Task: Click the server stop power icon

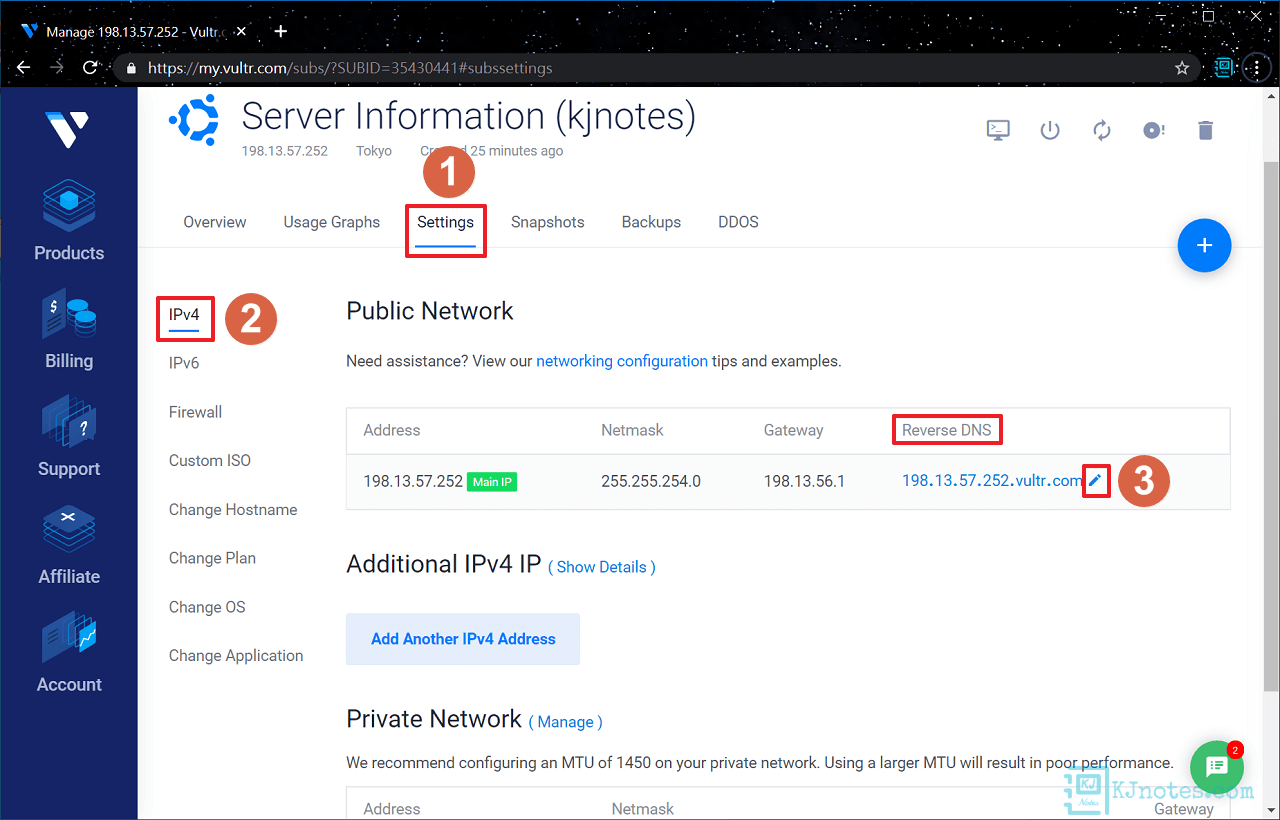Action: (1050, 130)
